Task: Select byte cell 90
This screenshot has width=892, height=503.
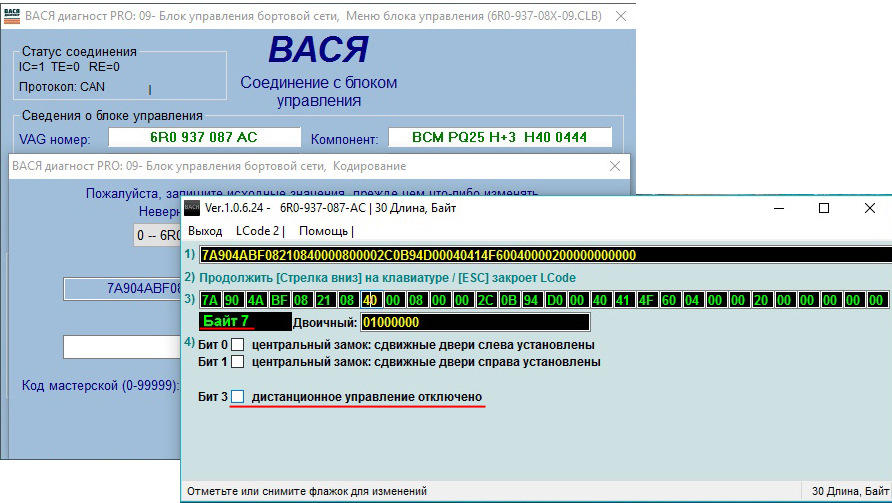Action: (232, 300)
